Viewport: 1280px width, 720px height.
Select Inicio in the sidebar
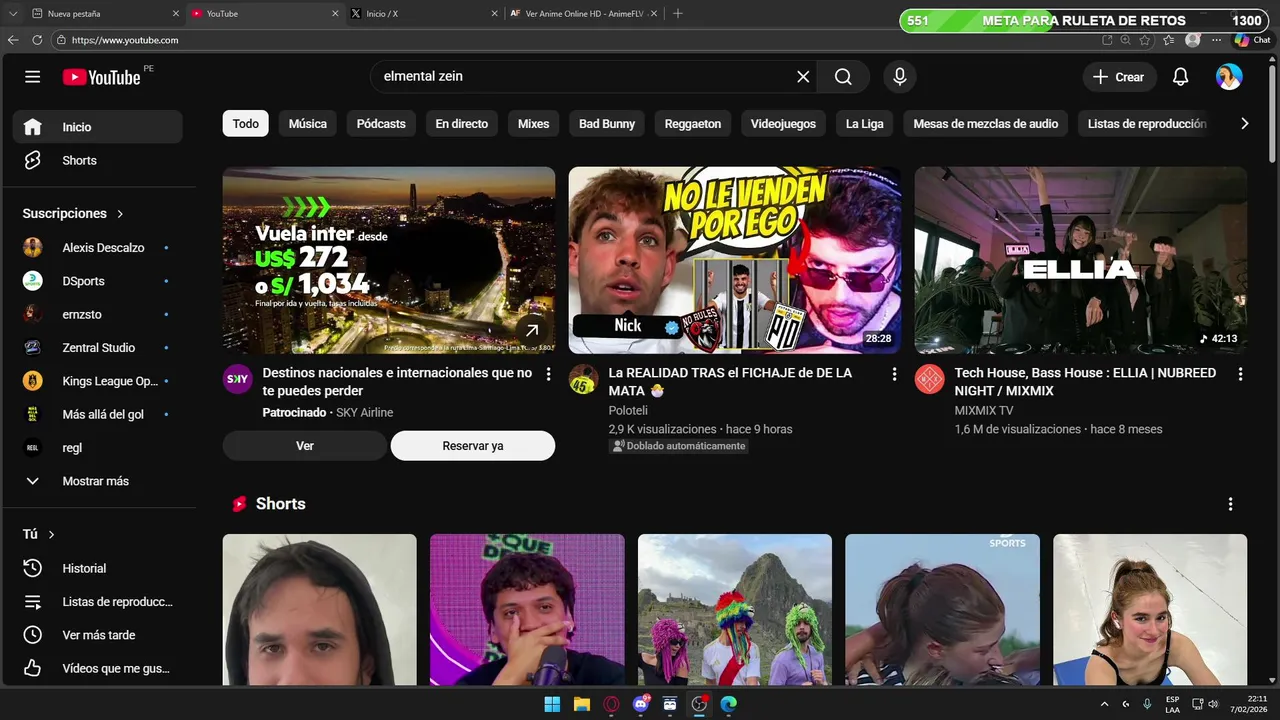(x=97, y=127)
